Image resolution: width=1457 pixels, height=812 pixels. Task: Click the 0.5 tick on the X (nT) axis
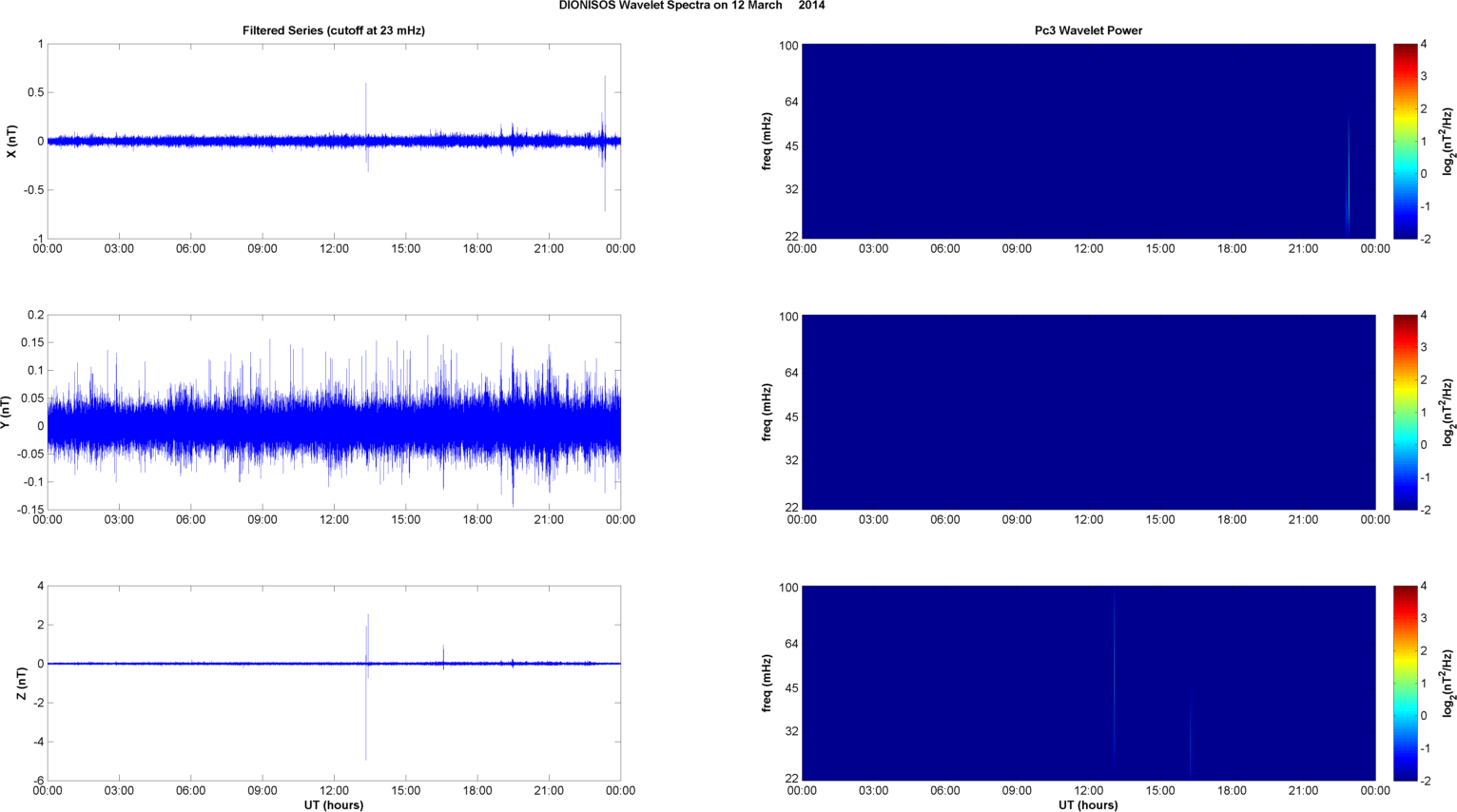point(34,93)
